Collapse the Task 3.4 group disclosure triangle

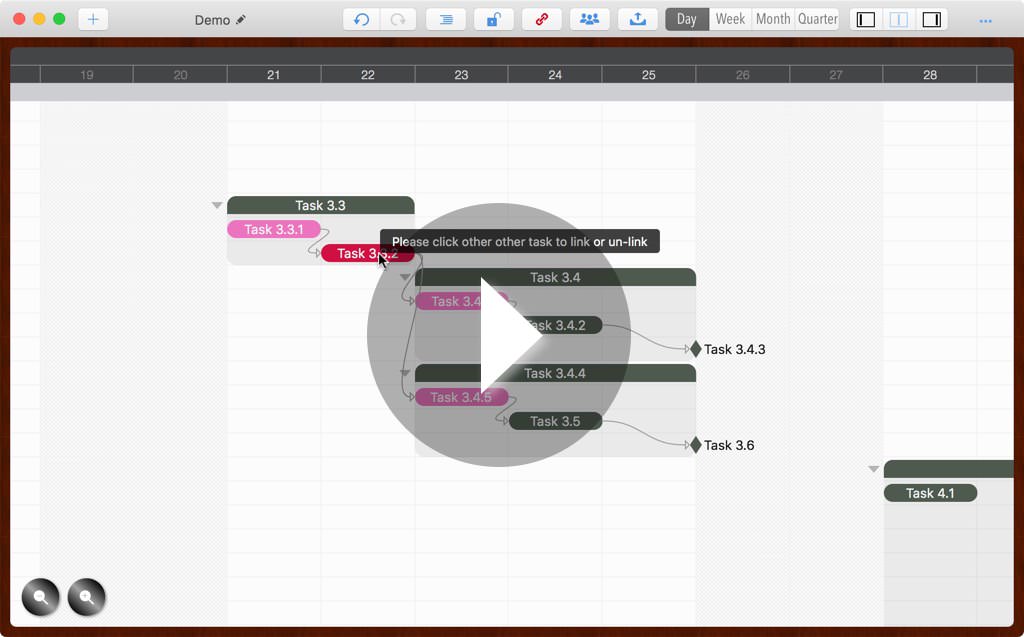pyautogui.click(x=405, y=277)
